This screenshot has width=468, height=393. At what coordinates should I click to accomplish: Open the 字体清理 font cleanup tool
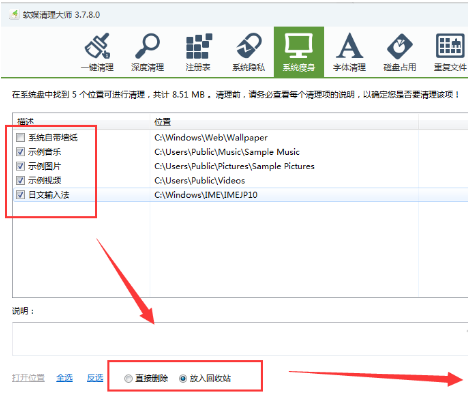(349, 52)
